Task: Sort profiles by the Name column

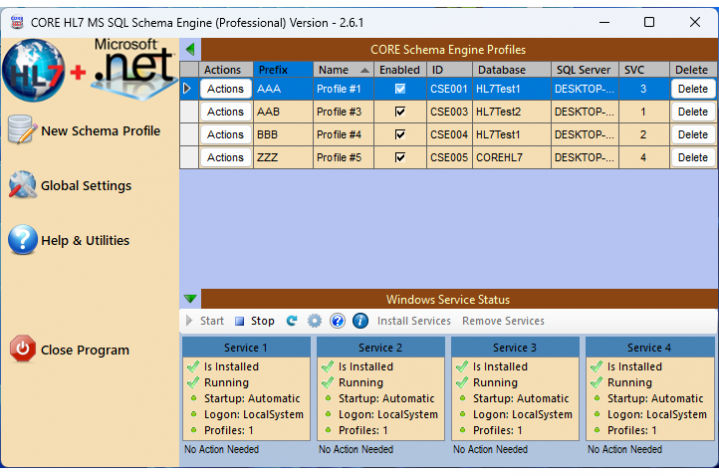Action: 343,70
